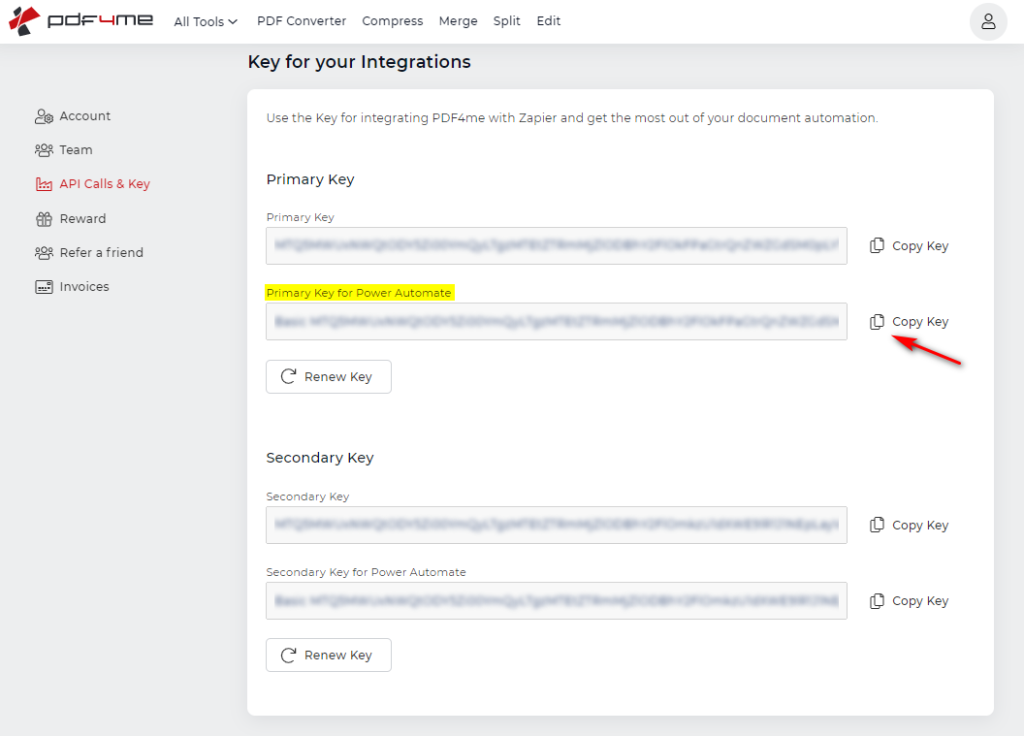Click refresh icon in Secondary Renew Key button
Viewport: 1024px width, 736px height.
click(x=288, y=655)
